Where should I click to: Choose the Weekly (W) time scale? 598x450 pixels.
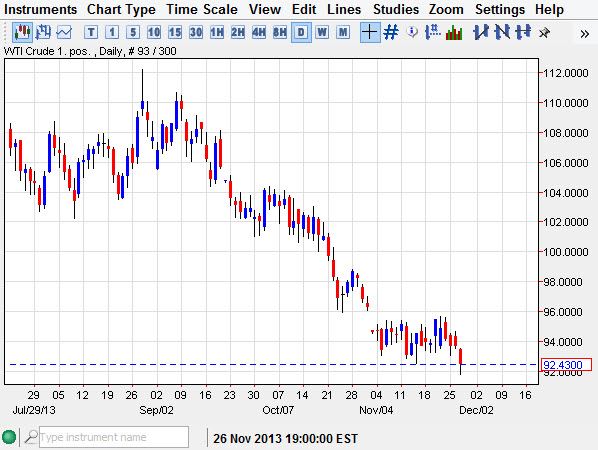click(x=322, y=32)
